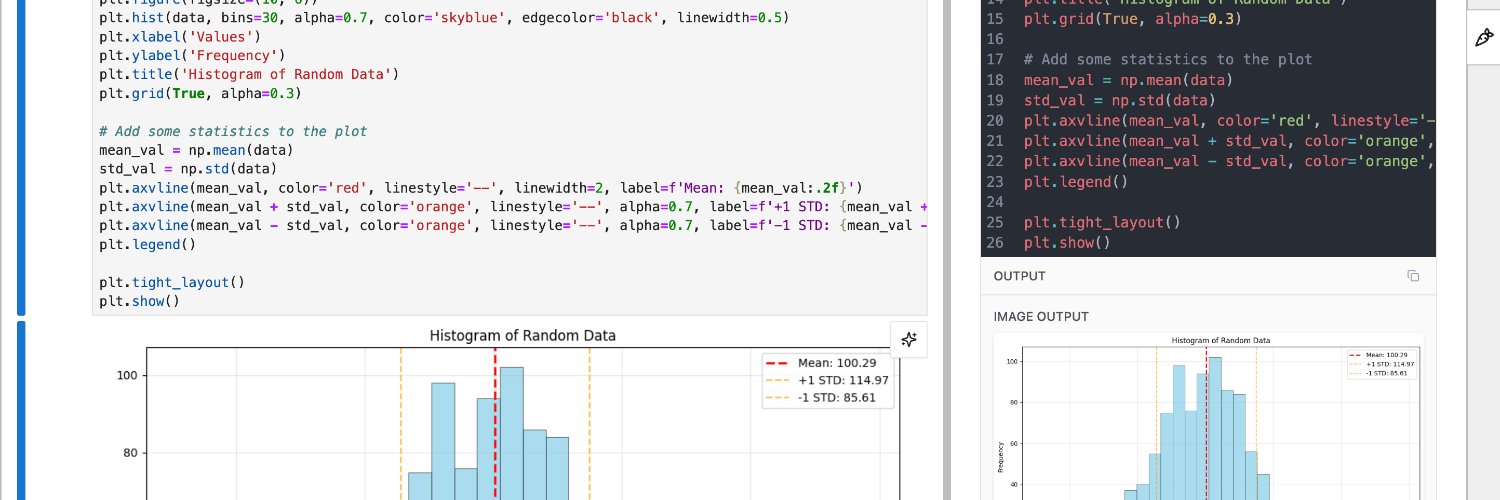Copy the output using the OUTPUT copy icon
1500x500 pixels.
1413,276
